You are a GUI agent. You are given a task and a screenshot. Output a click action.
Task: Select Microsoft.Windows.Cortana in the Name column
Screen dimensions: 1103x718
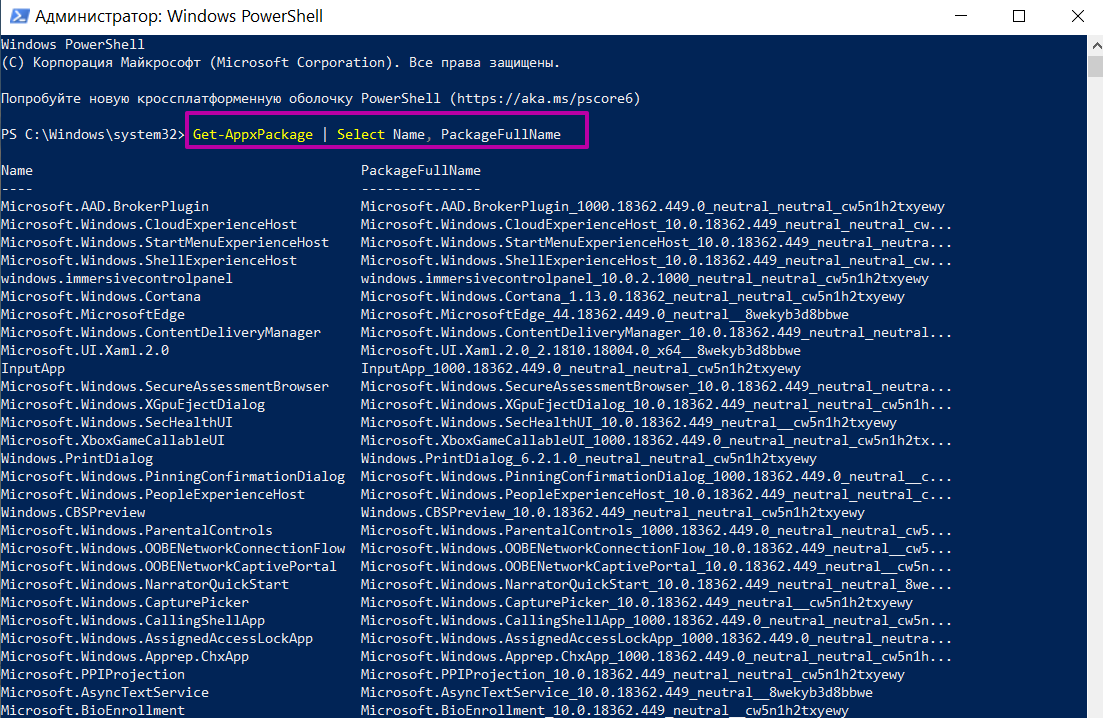coord(100,297)
